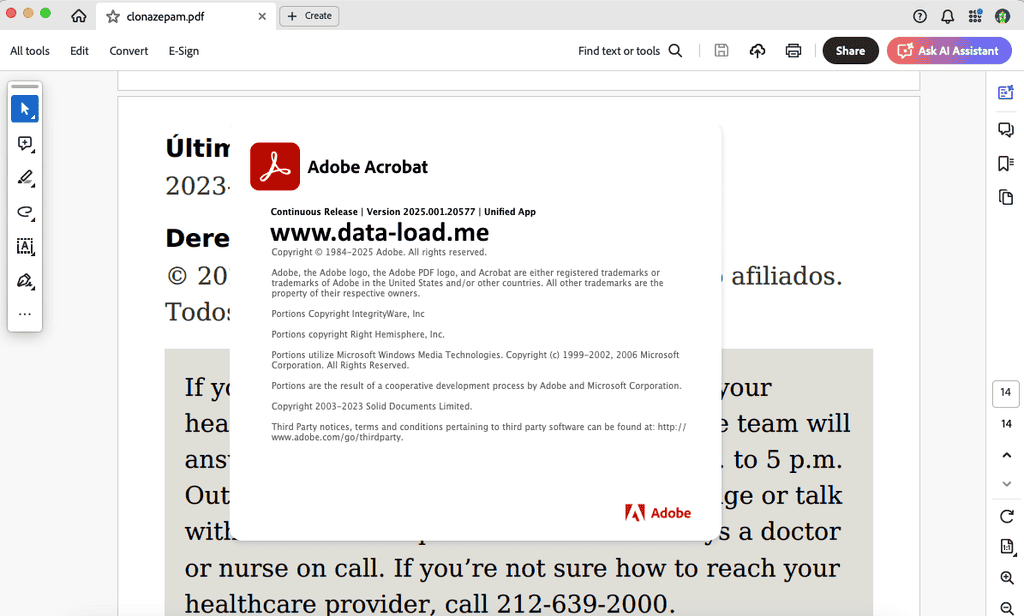Click the Adobe Acrobat title text
The height and width of the screenshot is (616, 1024).
point(368,167)
